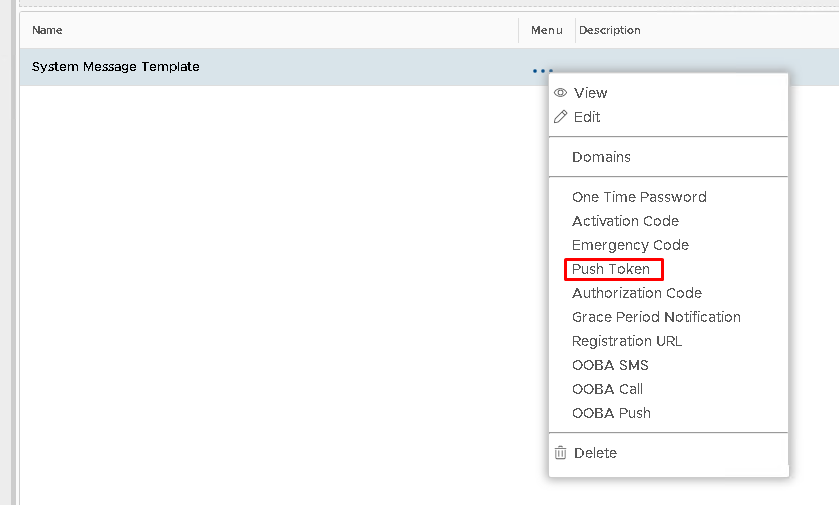Screen dimensions: 839x505
Task: Choose Authorization Code from the menu
Action: tap(636, 293)
